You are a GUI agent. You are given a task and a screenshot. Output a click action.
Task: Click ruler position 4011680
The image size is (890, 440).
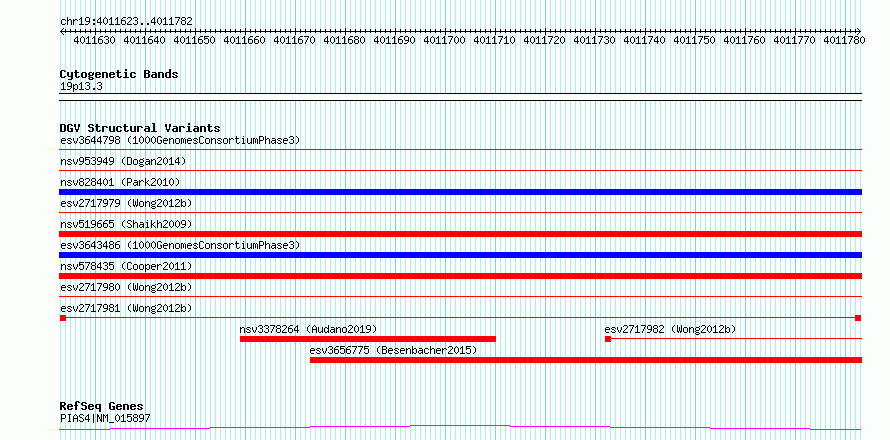(x=345, y=40)
